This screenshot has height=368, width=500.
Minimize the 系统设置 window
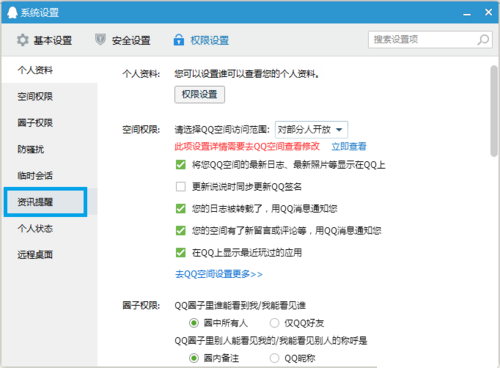467,14
